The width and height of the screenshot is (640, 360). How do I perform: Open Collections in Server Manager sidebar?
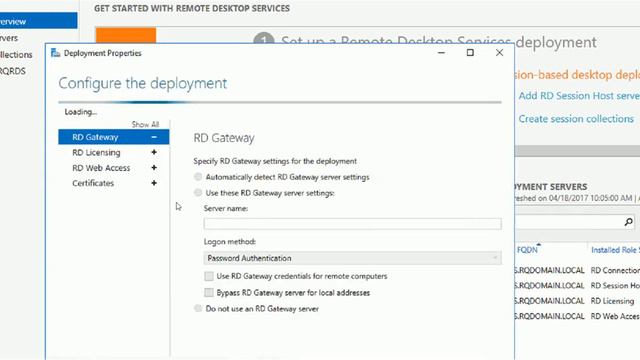(16, 55)
